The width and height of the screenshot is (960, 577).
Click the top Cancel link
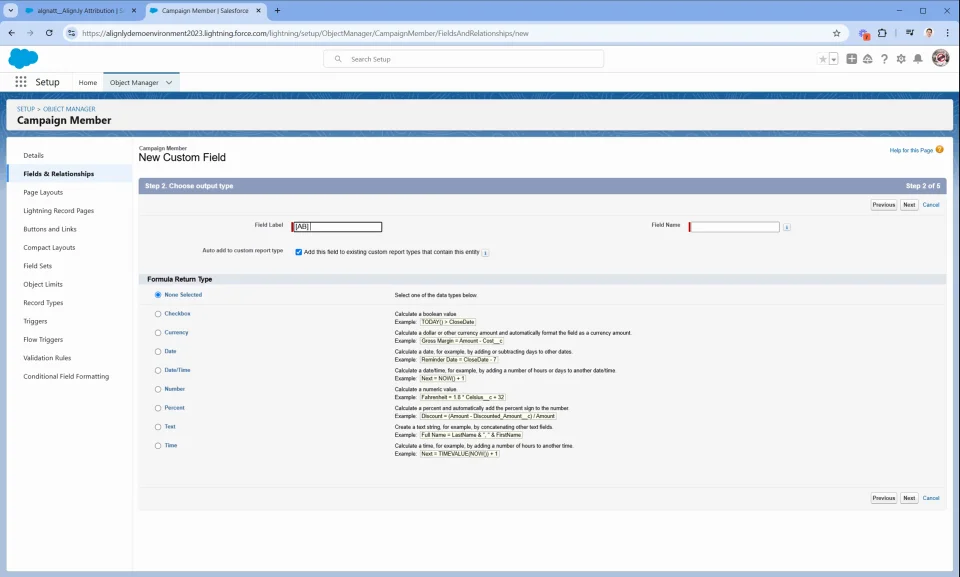coord(931,205)
